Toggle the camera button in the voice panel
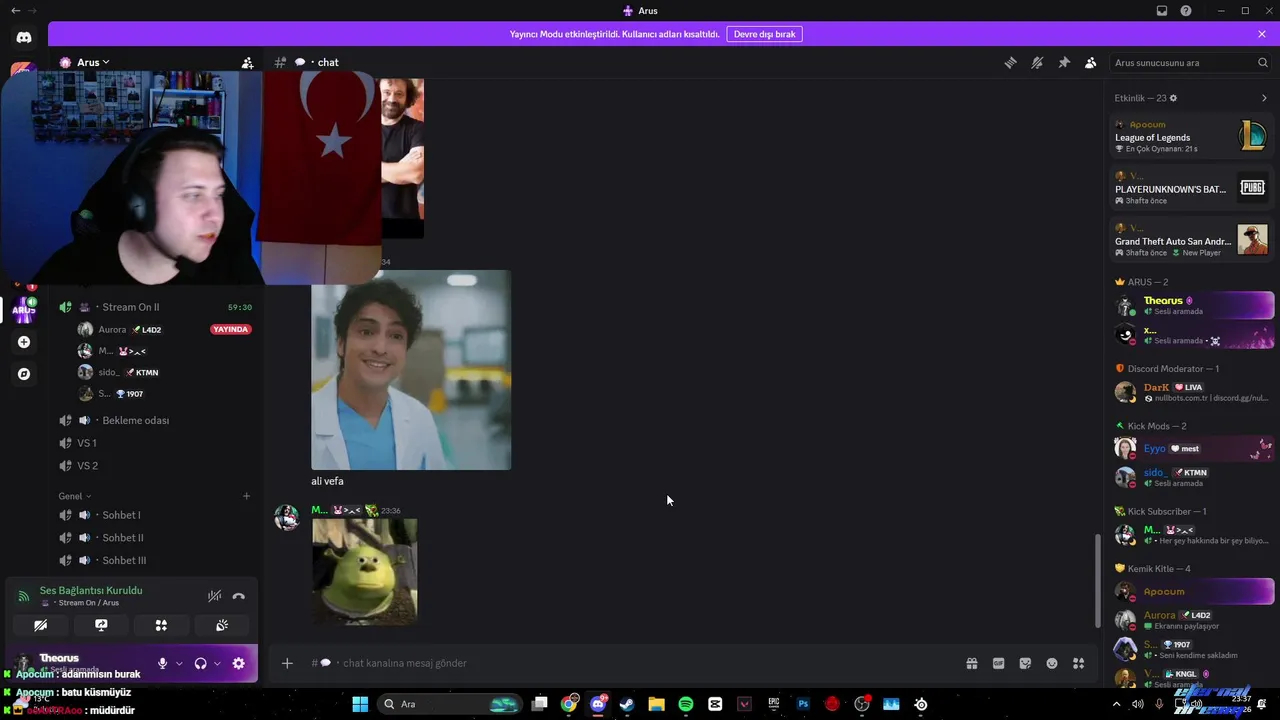 [40, 625]
